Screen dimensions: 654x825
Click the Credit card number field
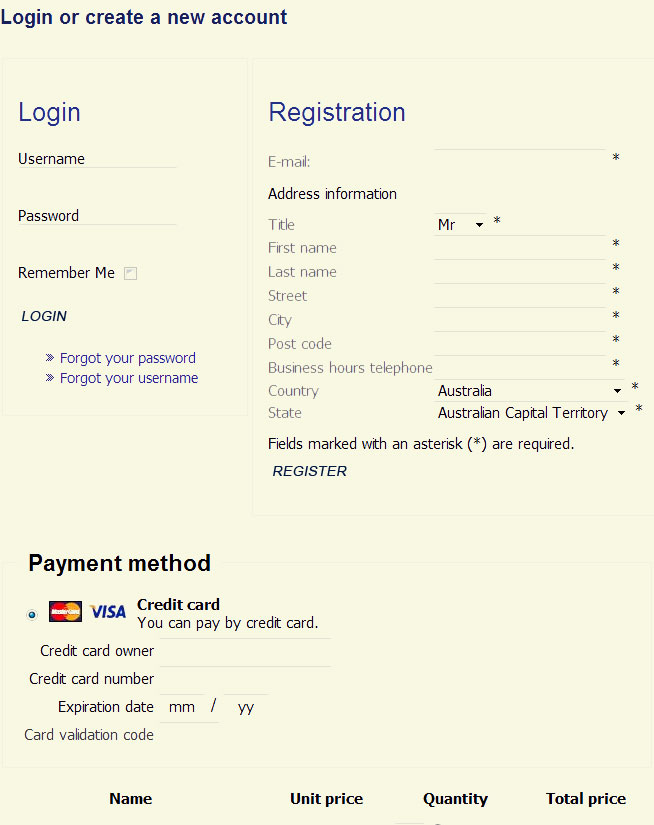click(245, 678)
